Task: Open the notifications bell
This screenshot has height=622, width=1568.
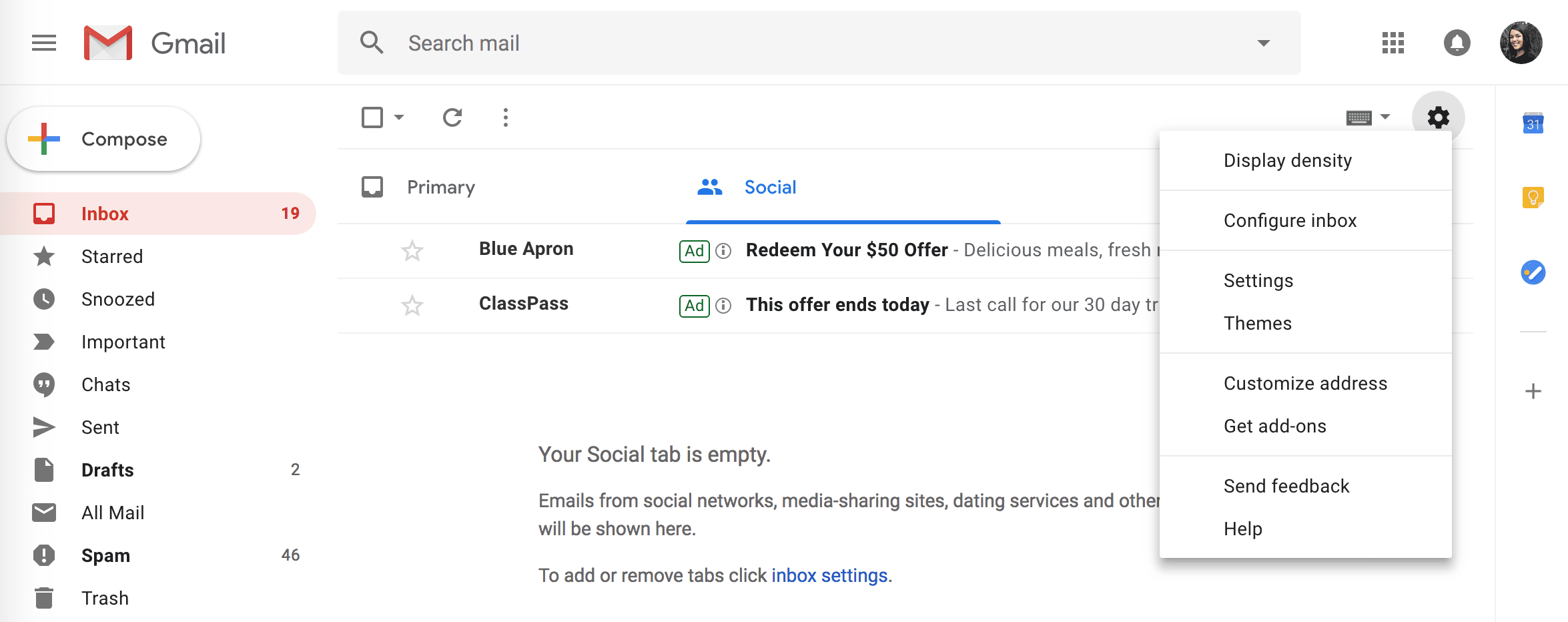Action: pos(1457,43)
